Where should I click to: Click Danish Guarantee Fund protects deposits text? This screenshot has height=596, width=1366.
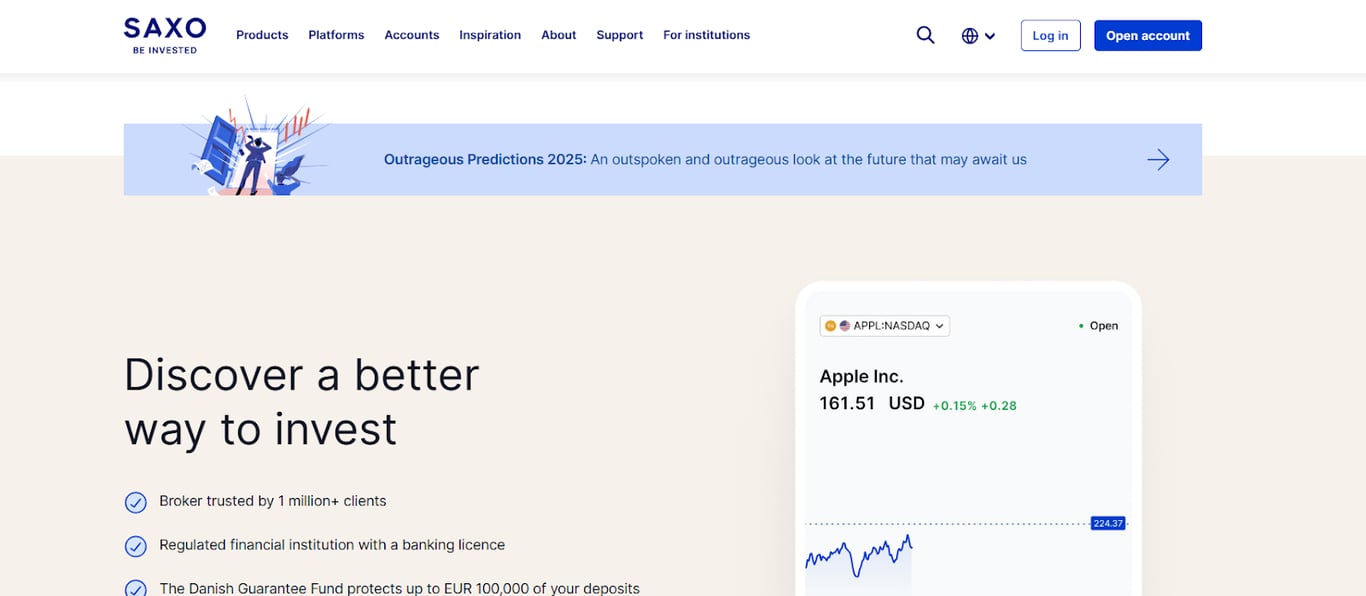(x=399, y=588)
